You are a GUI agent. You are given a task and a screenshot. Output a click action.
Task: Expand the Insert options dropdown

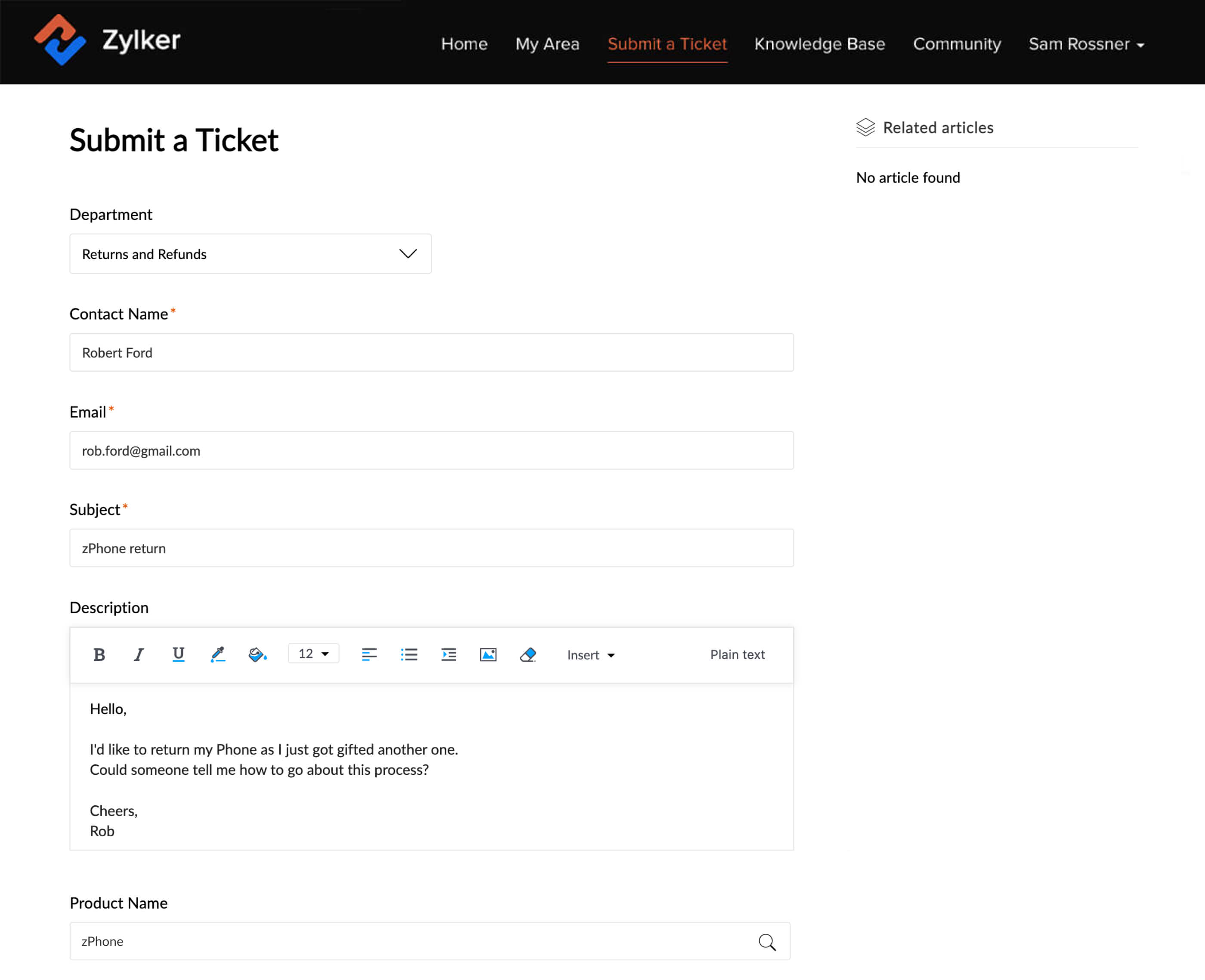point(590,655)
